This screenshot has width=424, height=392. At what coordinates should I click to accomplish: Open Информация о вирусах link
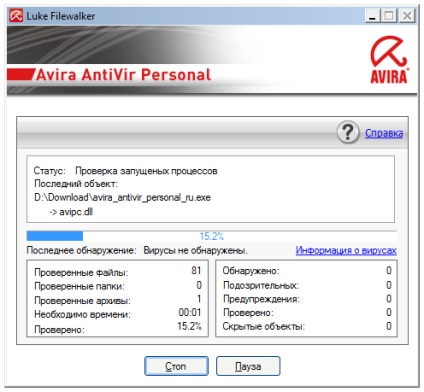coord(346,250)
